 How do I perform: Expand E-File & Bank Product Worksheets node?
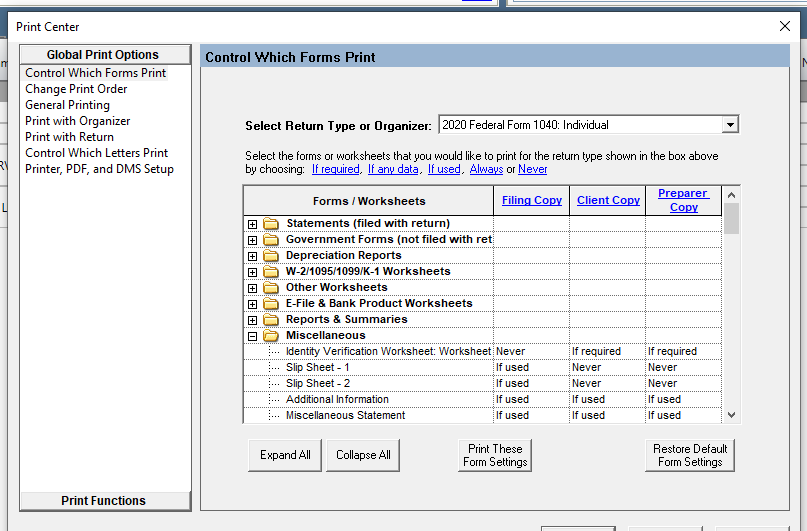pyautogui.click(x=253, y=304)
